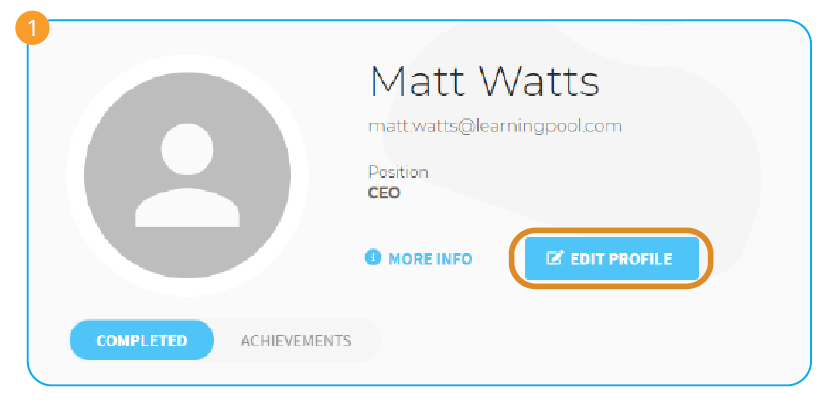
Task: Click the pencil icon in Edit Profile
Action: [x=554, y=258]
